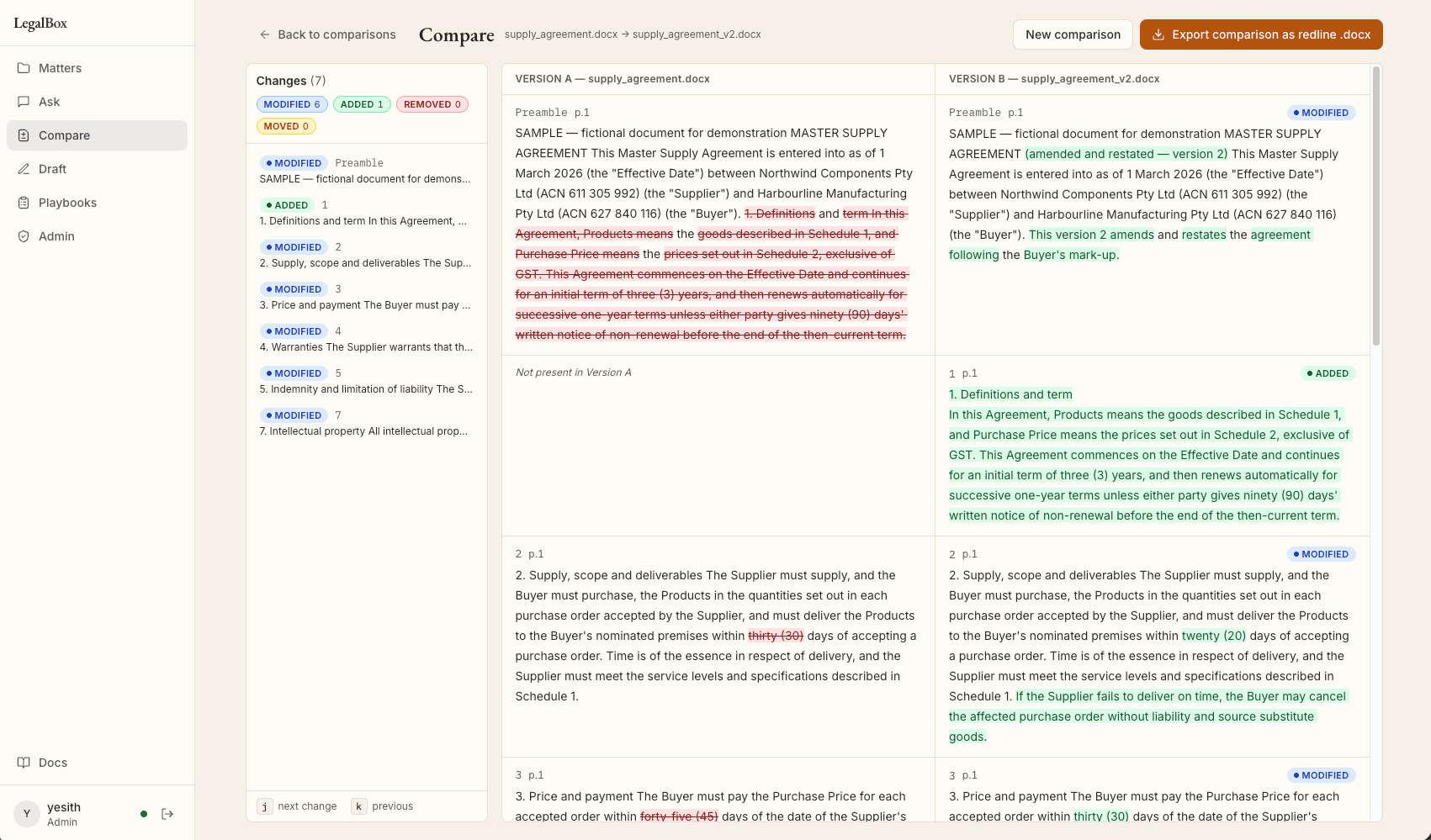Click struck-through 'thirty (30)' in Version A
The image size is (1431, 840).
point(776,636)
